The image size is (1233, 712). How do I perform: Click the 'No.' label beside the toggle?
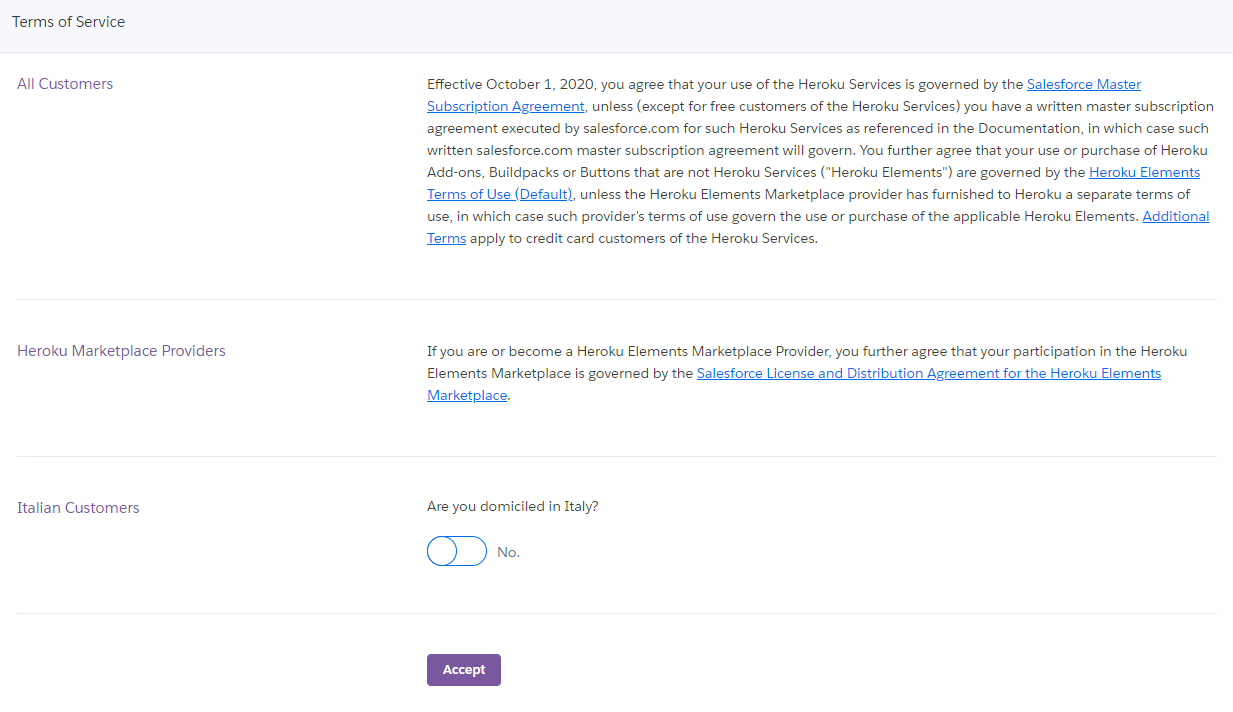508,552
